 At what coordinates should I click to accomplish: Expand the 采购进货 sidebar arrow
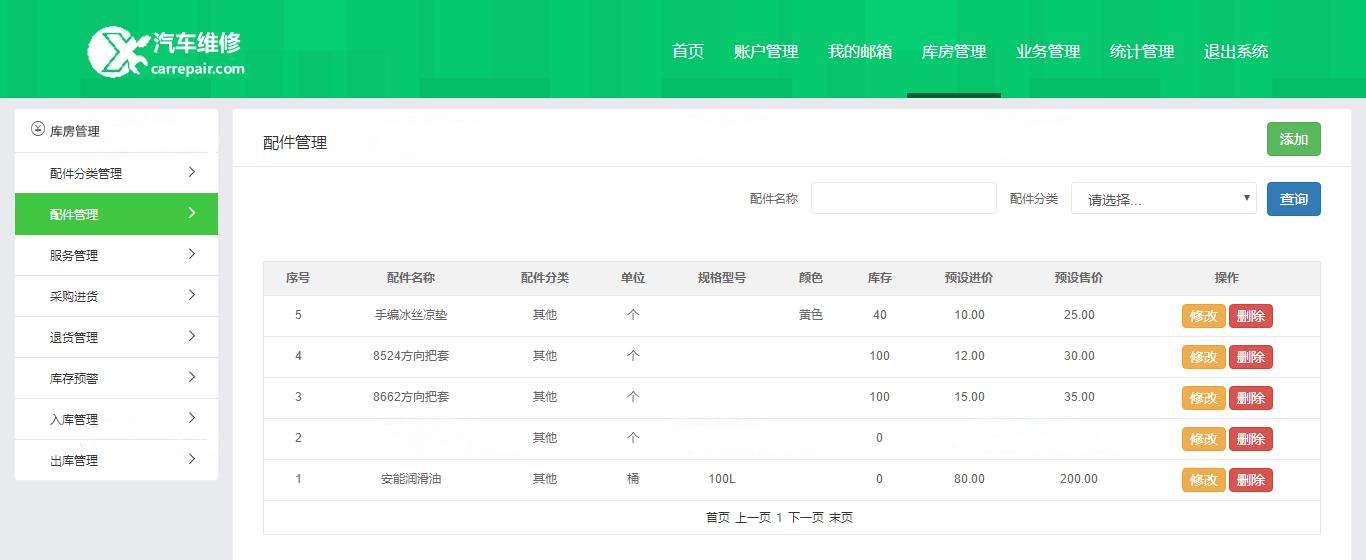coord(192,295)
